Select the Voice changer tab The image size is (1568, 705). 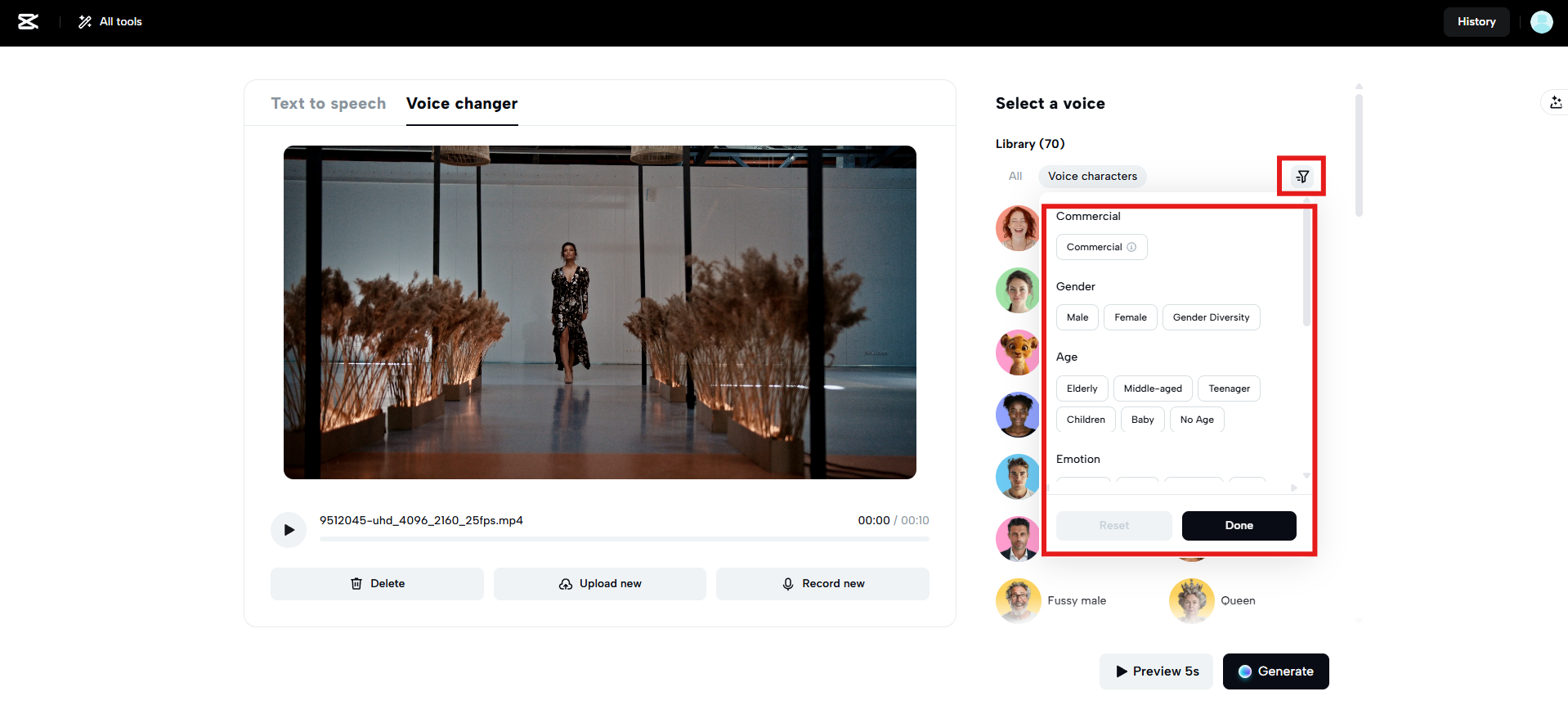[x=462, y=104]
